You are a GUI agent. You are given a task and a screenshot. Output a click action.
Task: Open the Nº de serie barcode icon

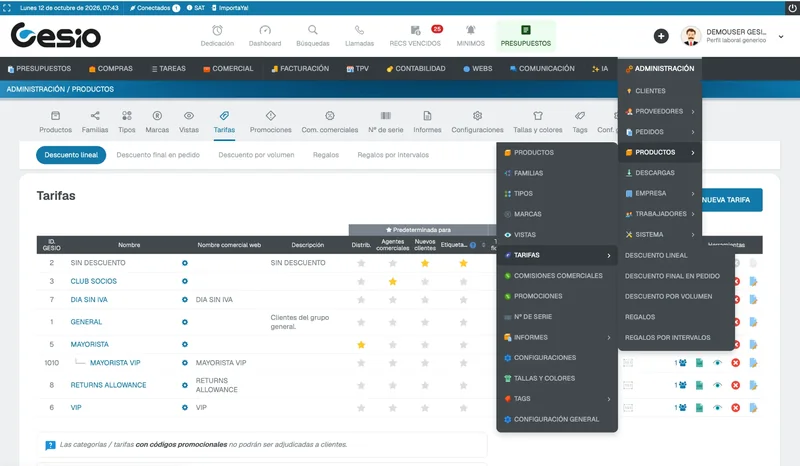386,116
